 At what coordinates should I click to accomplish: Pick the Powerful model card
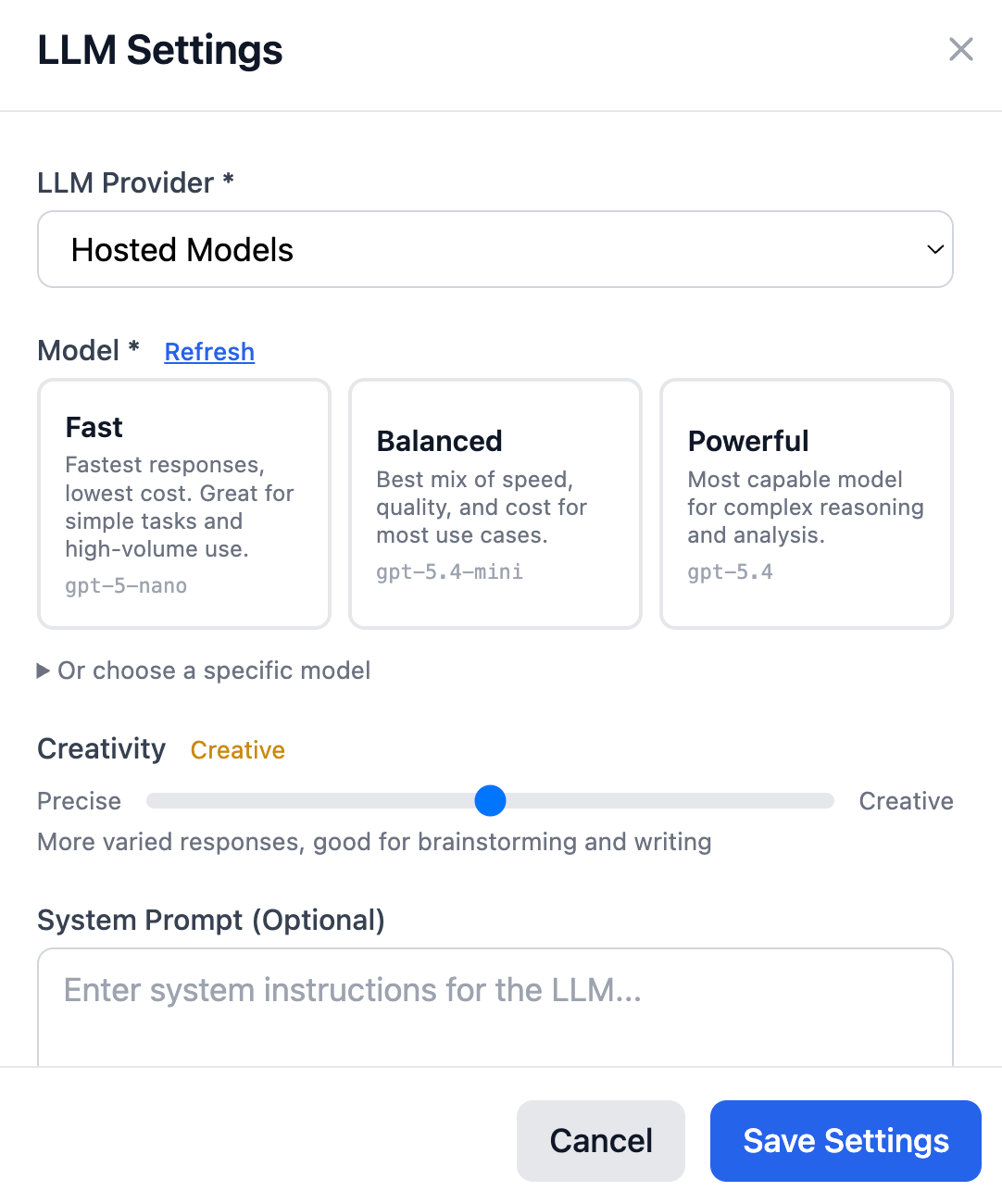click(806, 503)
